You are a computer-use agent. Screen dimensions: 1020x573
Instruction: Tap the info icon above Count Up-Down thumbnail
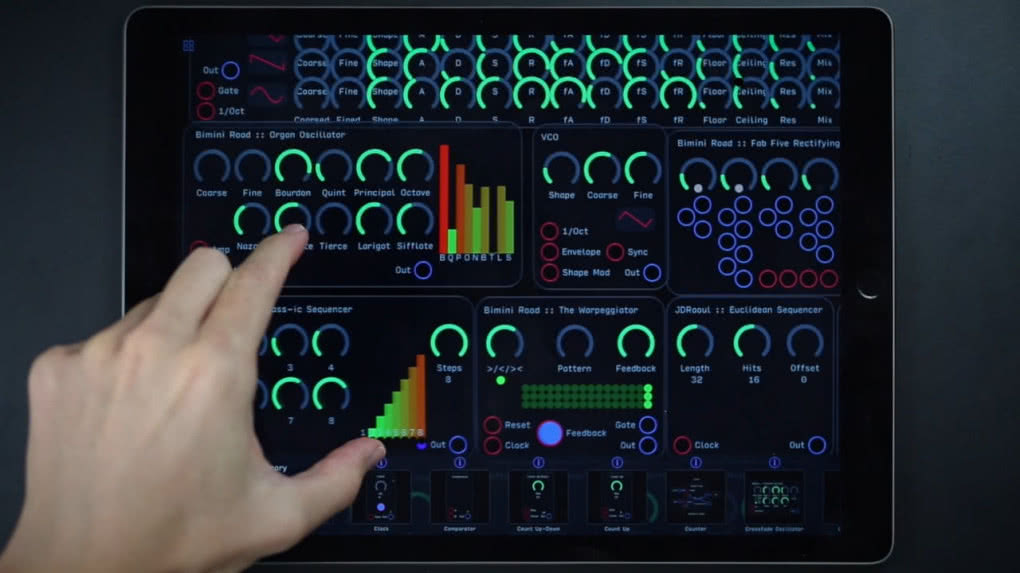click(x=539, y=463)
